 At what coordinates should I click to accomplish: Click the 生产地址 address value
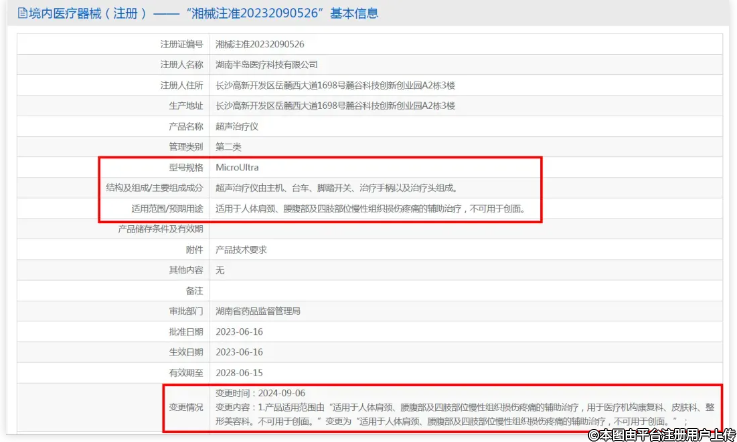tap(335, 105)
